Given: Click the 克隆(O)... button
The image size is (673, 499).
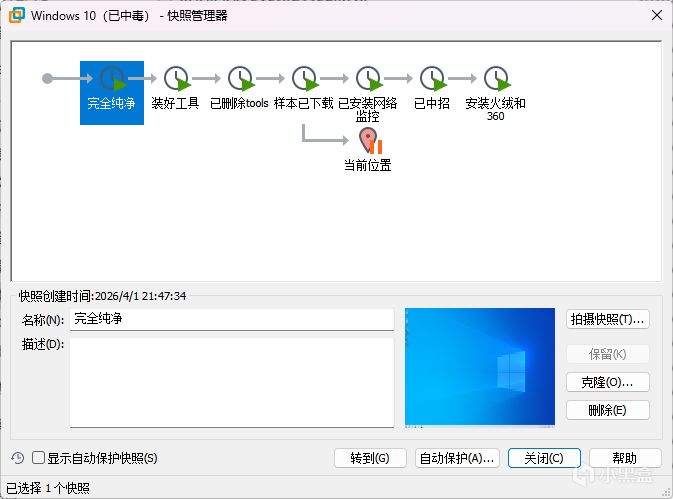Looking at the screenshot, I should [607, 382].
